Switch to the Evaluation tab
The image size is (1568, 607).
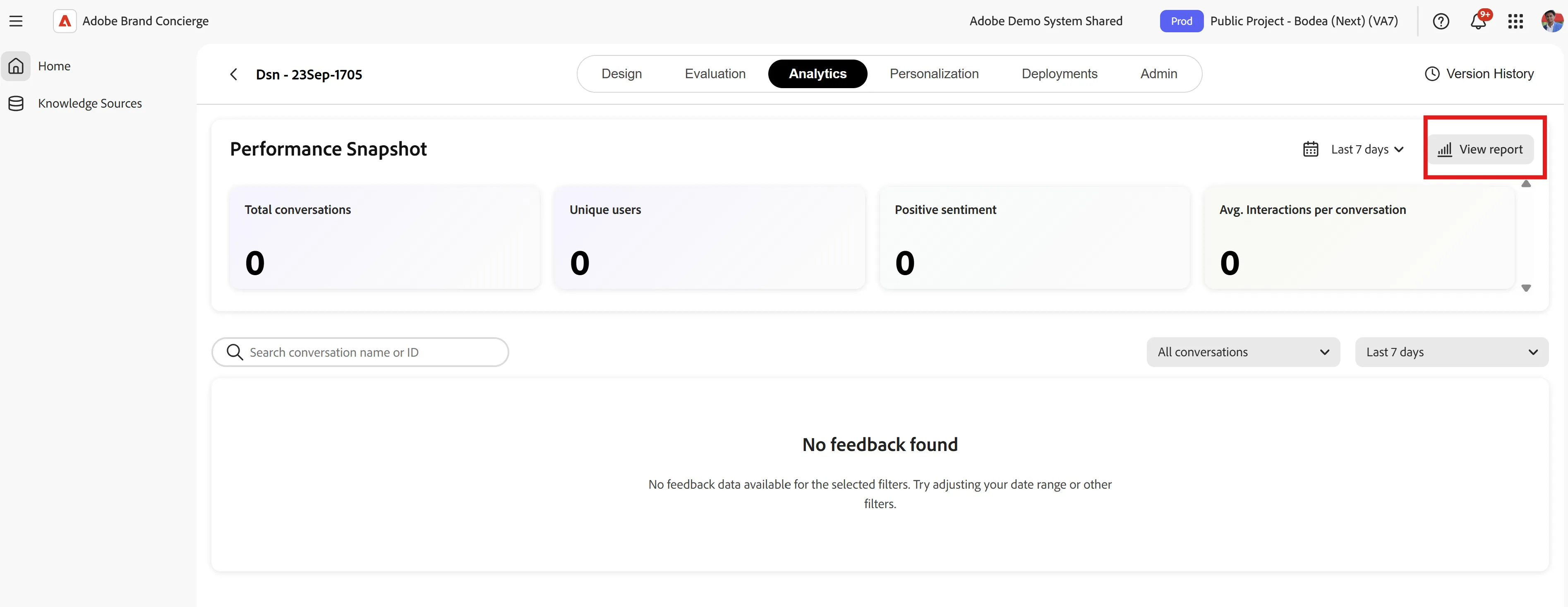click(x=714, y=74)
